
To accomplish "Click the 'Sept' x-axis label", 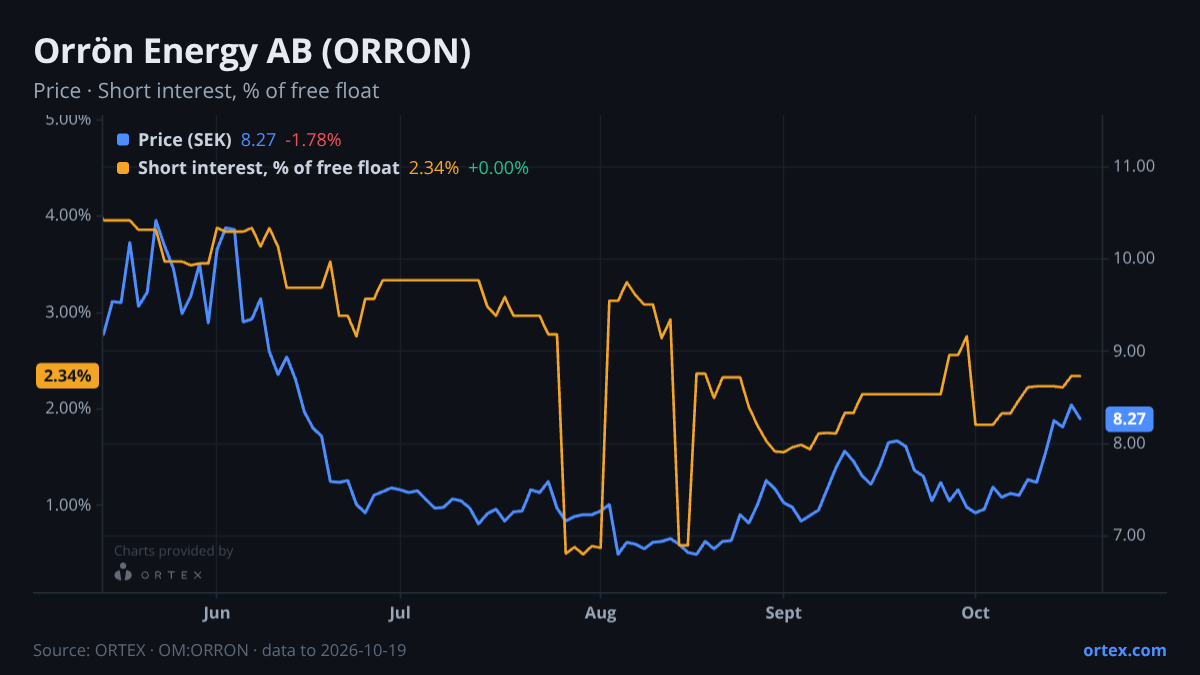I will 784,613.
